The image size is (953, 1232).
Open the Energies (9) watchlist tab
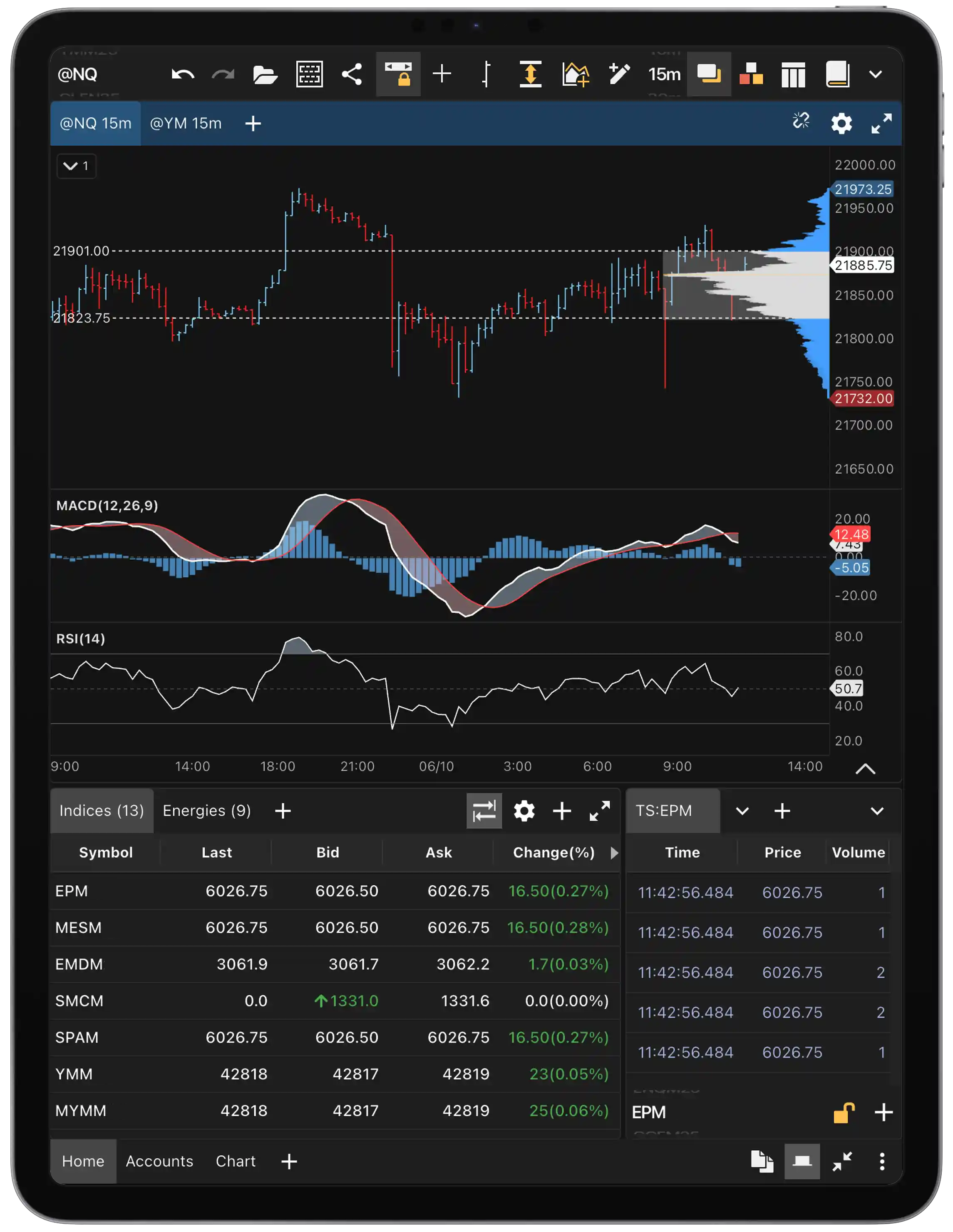point(206,811)
